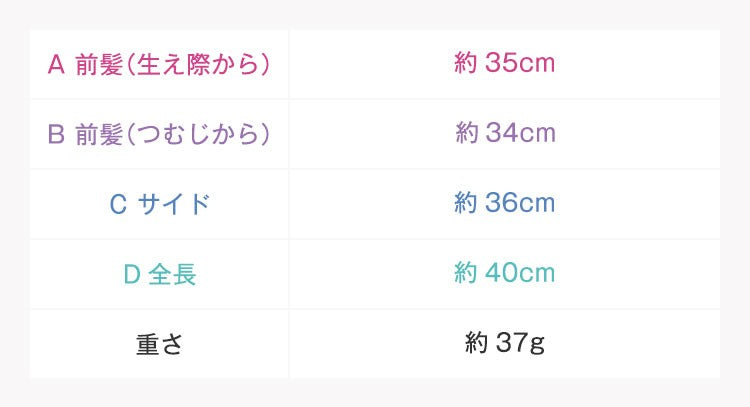Select the 約 34cm value
Image resolution: width=750 pixels, height=407 pixels.
504,133
